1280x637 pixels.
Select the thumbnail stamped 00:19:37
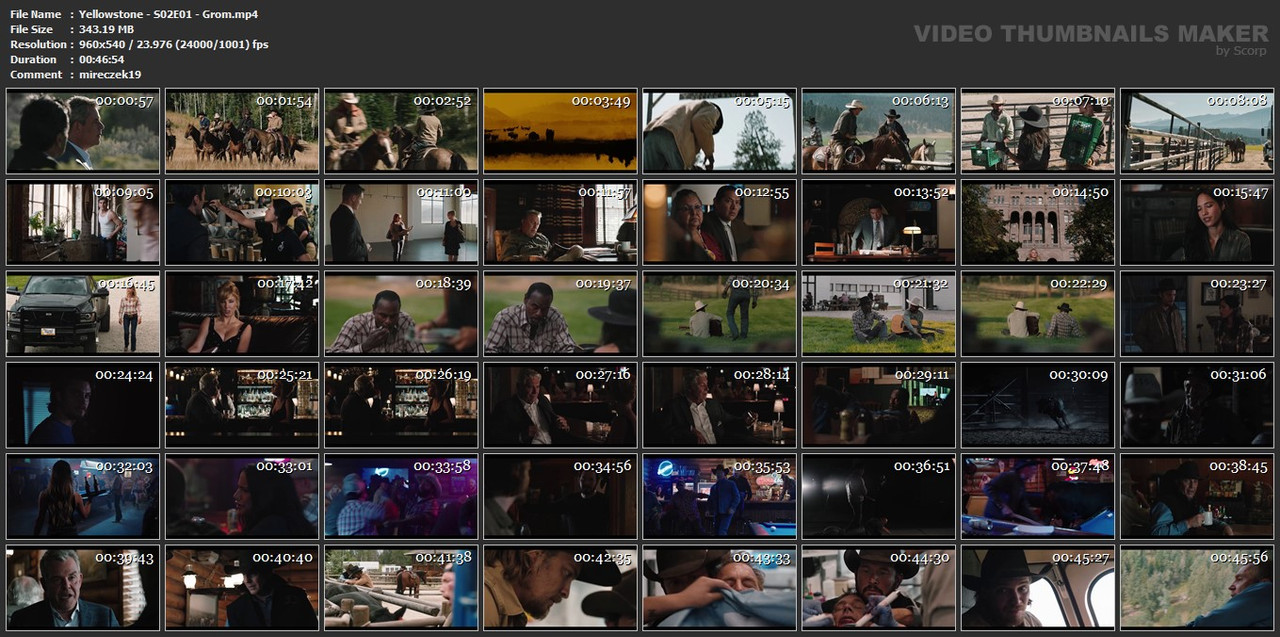point(560,314)
